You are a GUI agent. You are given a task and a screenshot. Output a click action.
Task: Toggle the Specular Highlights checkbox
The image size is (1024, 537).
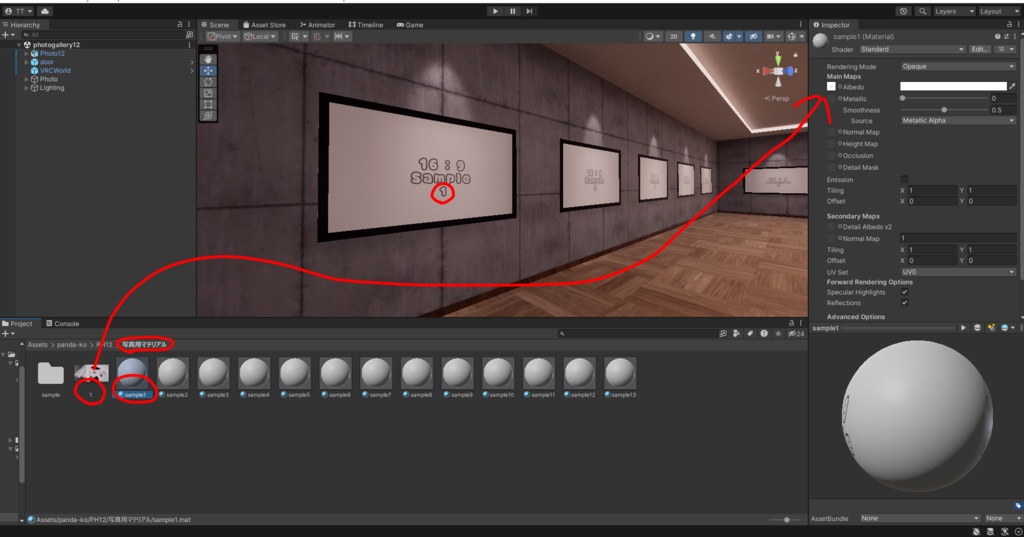904,292
